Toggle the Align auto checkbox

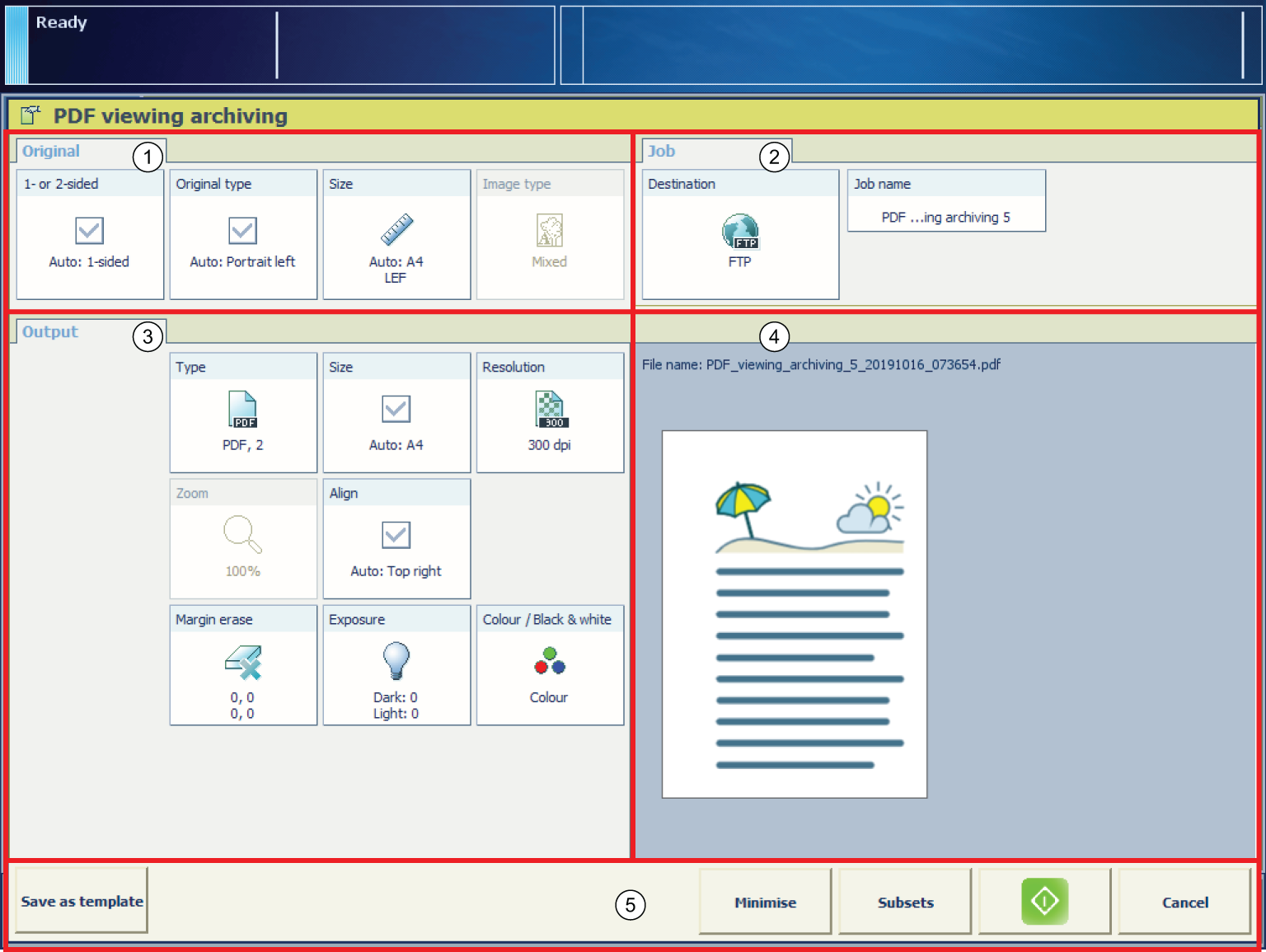click(x=396, y=535)
